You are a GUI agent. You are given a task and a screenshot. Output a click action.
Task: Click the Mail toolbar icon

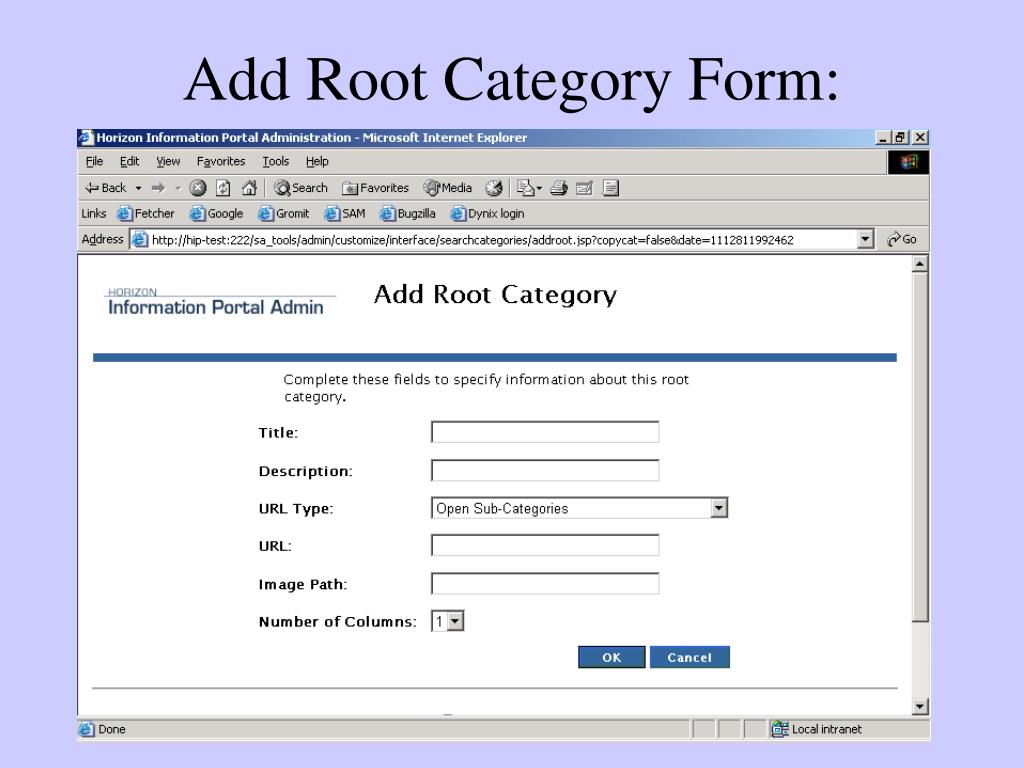point(525,188)
